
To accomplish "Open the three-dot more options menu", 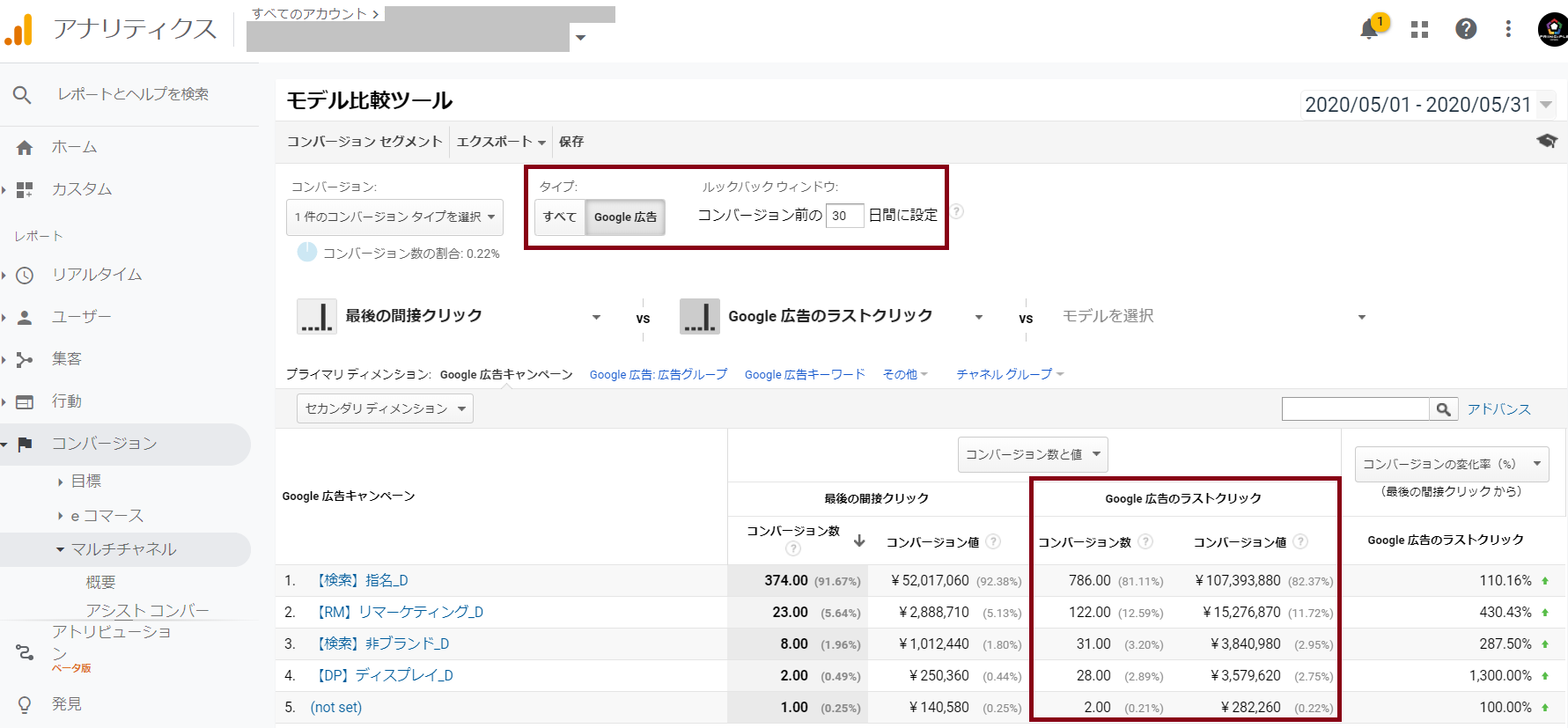I will (1508, 29).
